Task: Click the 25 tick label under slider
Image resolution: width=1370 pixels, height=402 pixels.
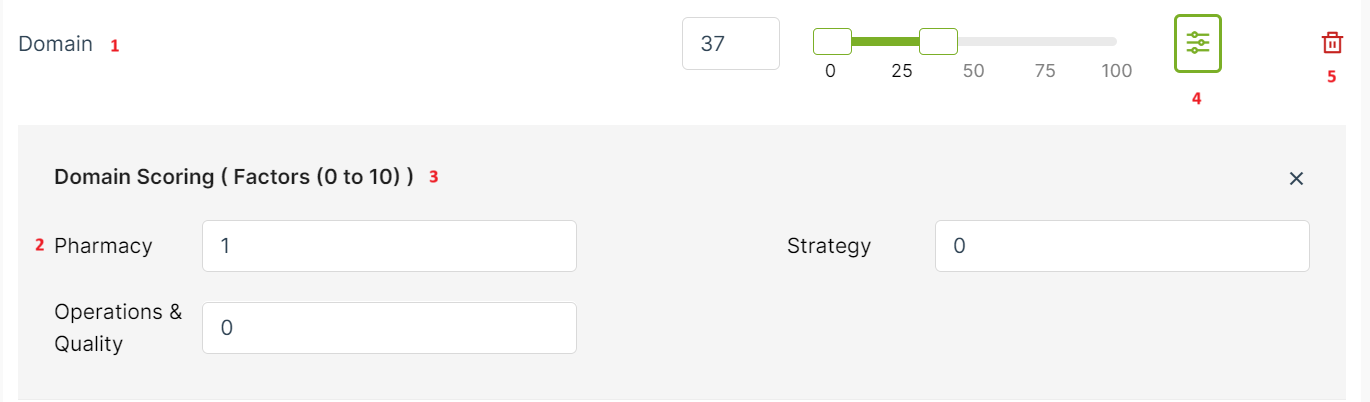Action: pos(902,71)
